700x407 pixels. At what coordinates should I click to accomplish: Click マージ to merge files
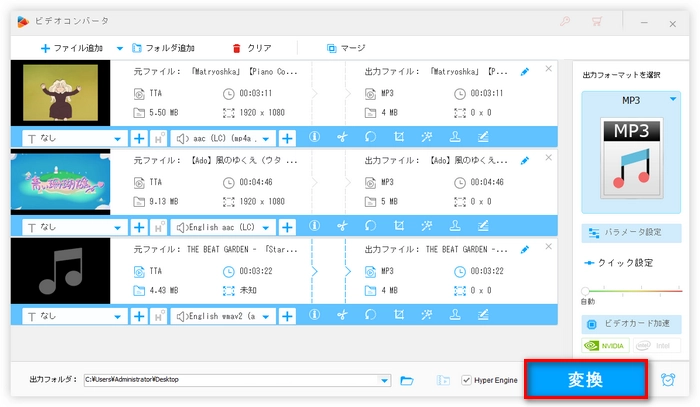pyautogui.click(x=346, y=48)
